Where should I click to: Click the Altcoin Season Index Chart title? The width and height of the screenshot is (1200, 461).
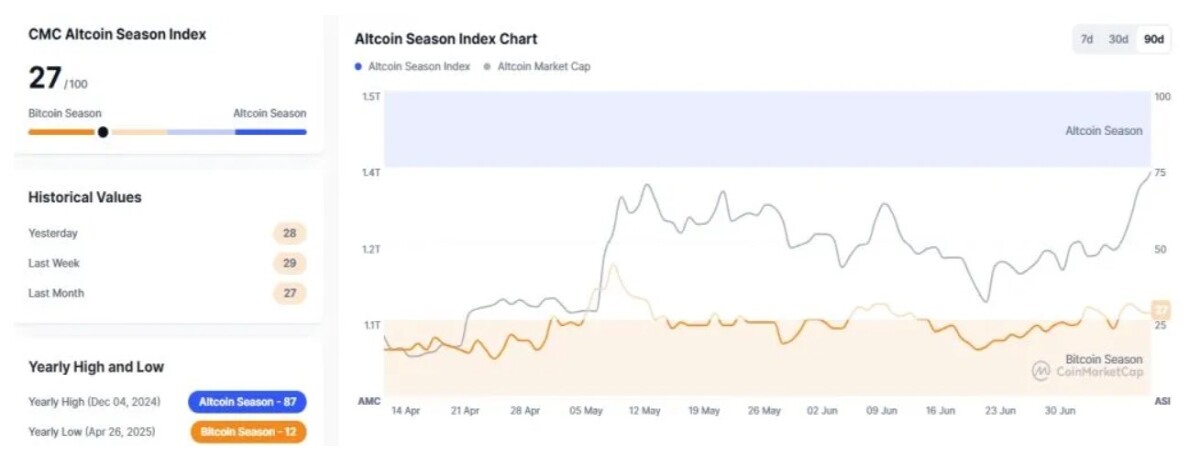(446, 39)
